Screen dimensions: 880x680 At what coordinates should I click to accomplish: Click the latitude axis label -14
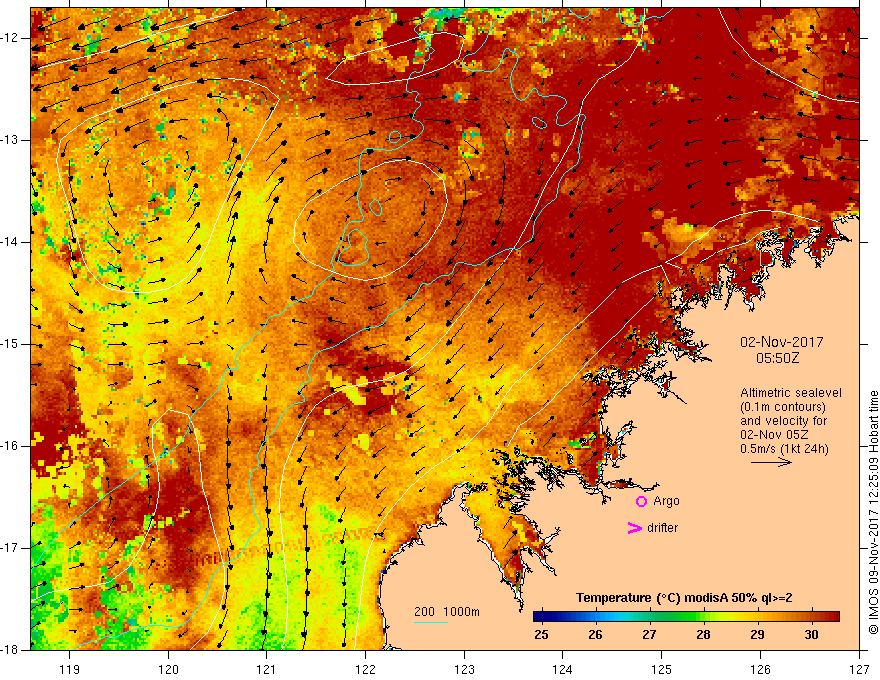pyautogui.click(x=10, y=242)
